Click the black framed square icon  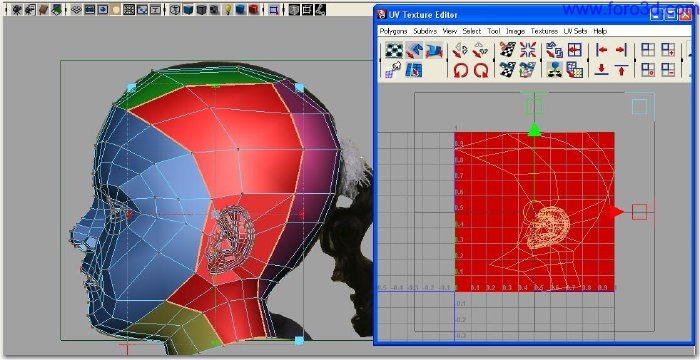pos(307,9)
